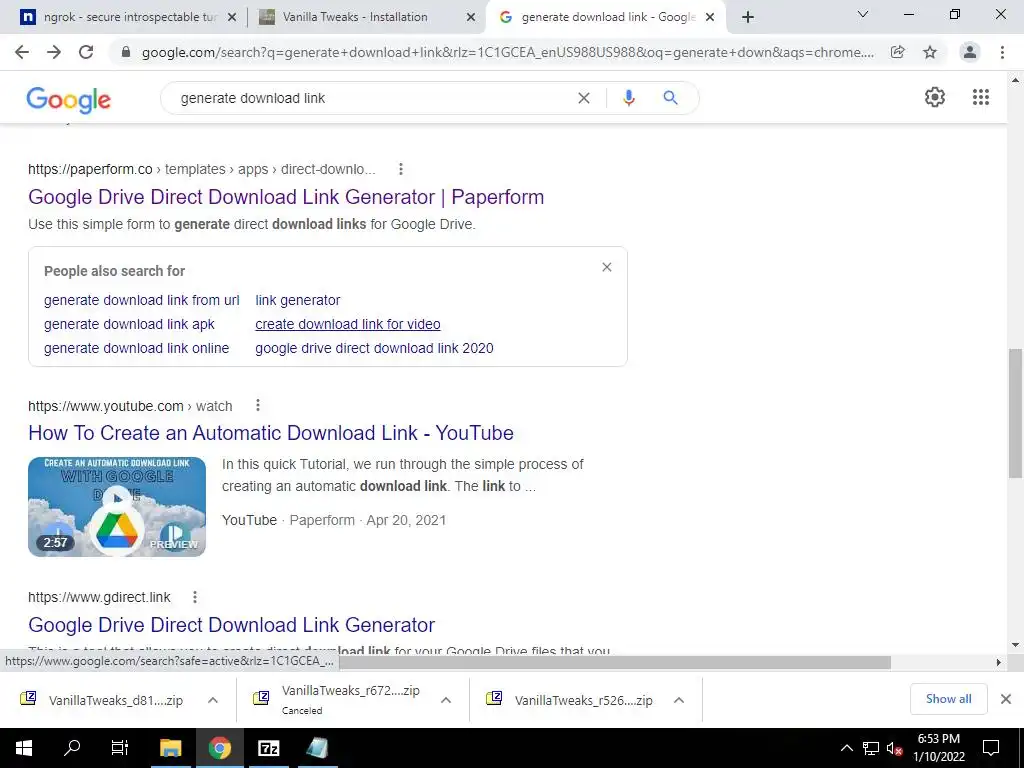Open new browser tab
The width and height of the screenshot is (1024, 768).
pyautogui.click(x=748, y=17)
